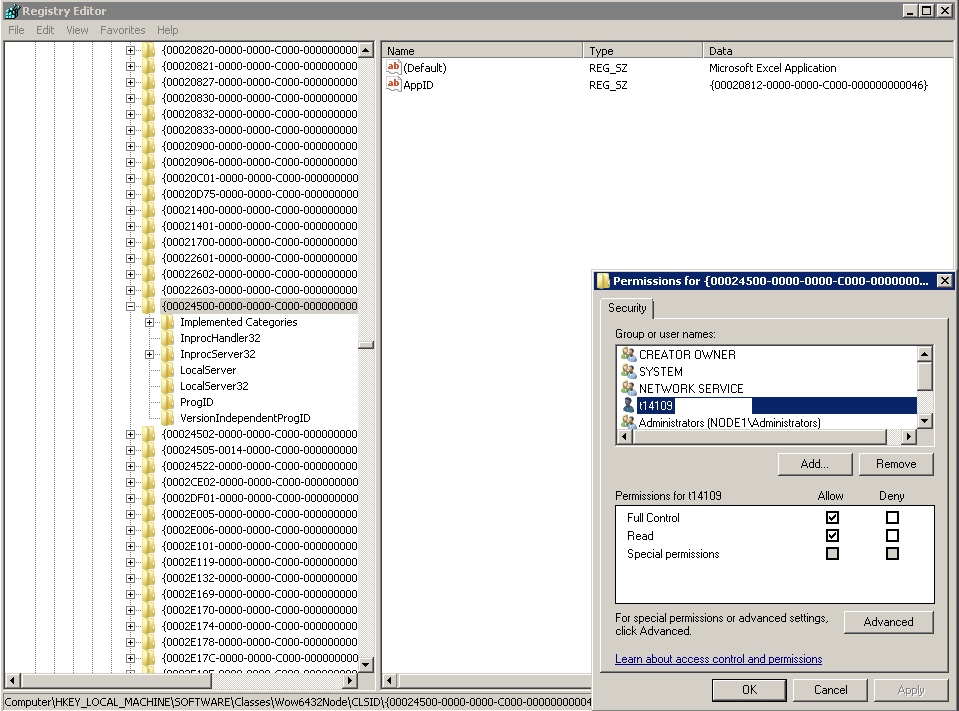Check the Deny Full Control checkbox

892,518
